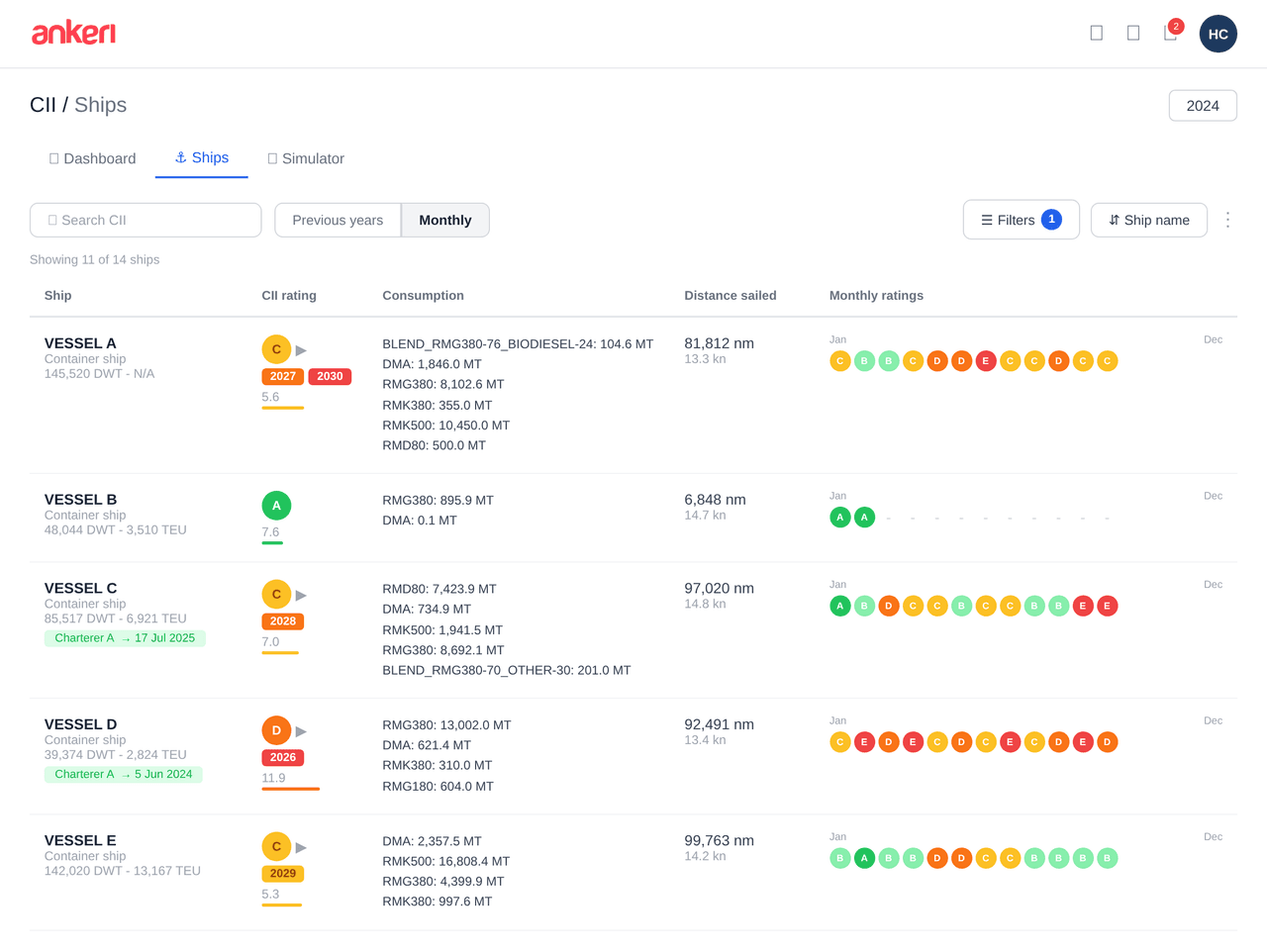Open notifications showing 2 unread
The image size is (1267, 952).
pyautogui.click(x=1169, y=33)
